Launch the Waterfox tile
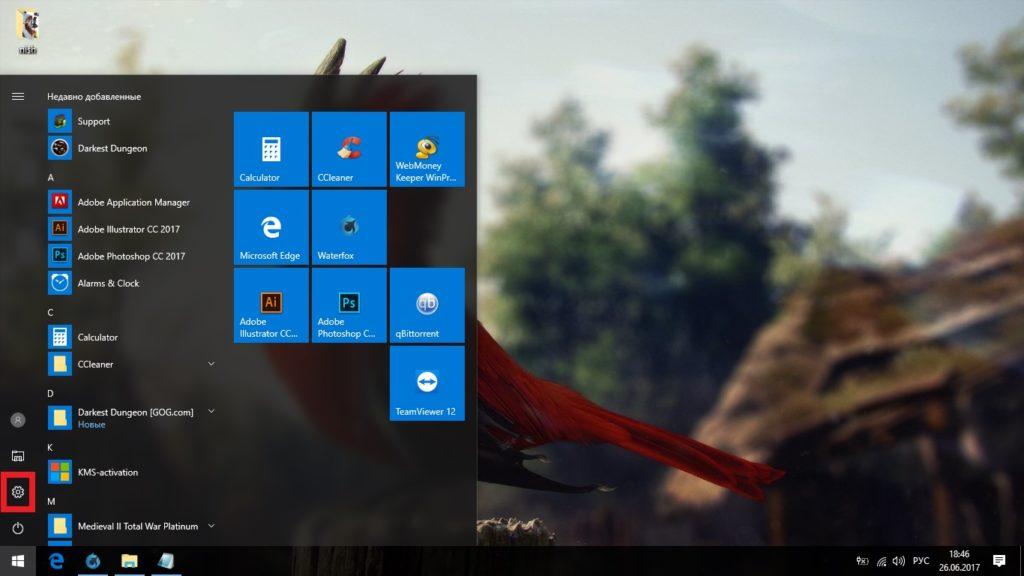Image resolution: width=1024 pixels, height=576 pixels. pos(349,227)
